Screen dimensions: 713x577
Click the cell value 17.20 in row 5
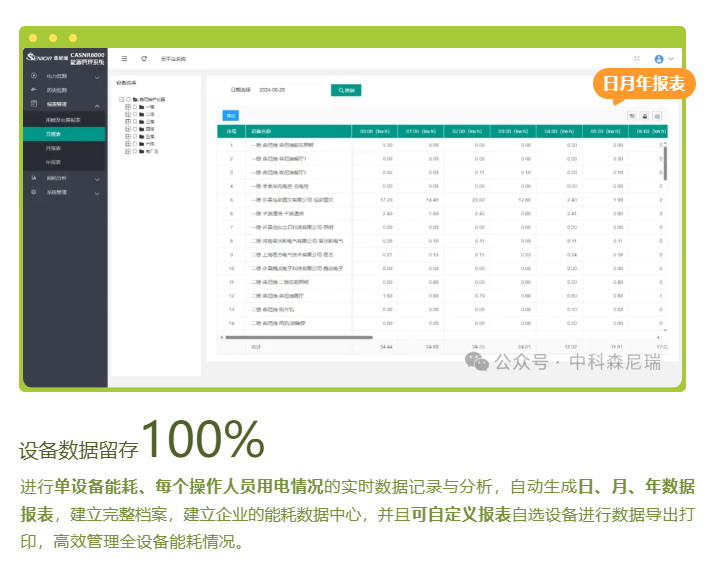pos(387,200)
